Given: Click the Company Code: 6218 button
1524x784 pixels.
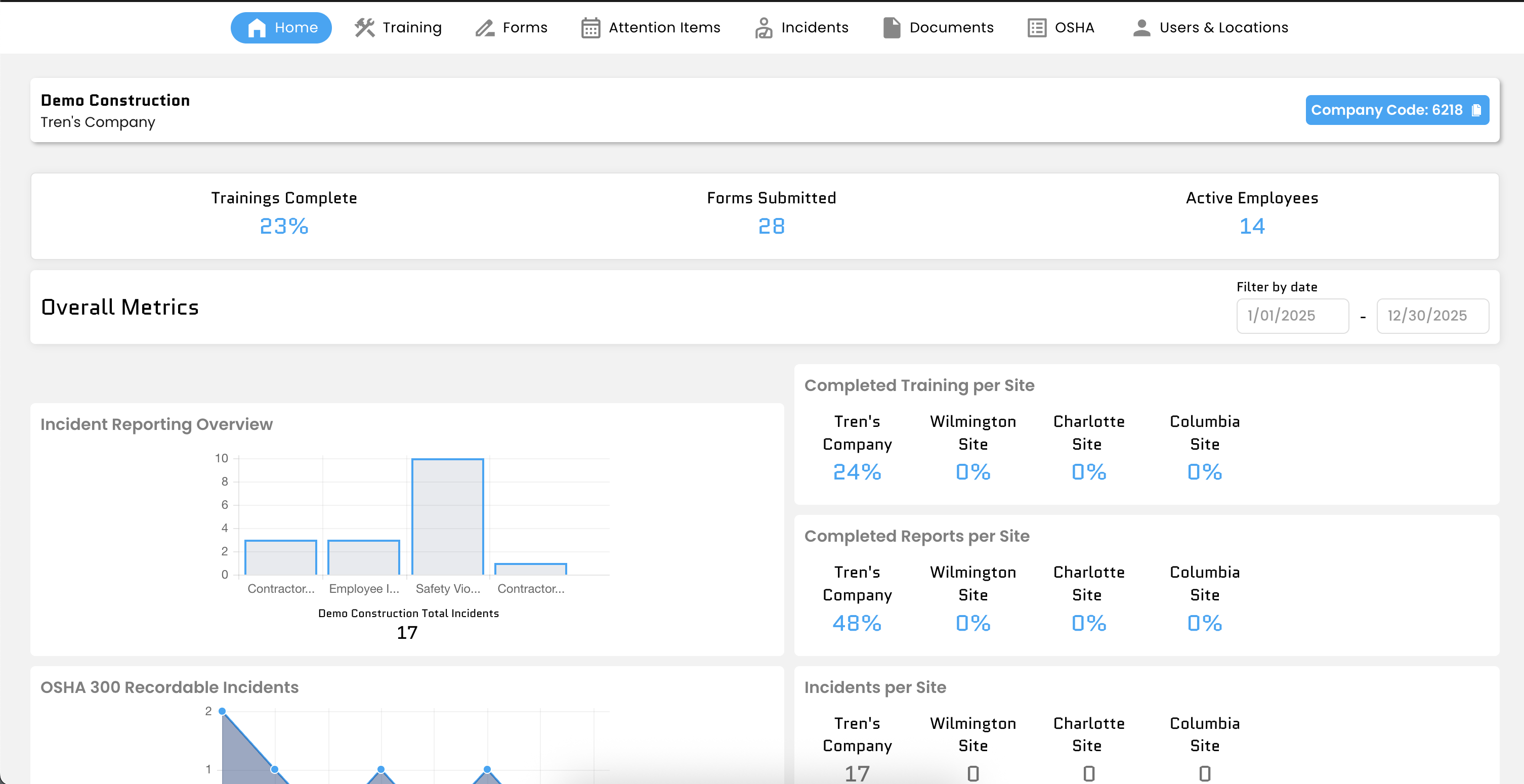Looking at the screenshot, I should click(x=1398, y=109).
